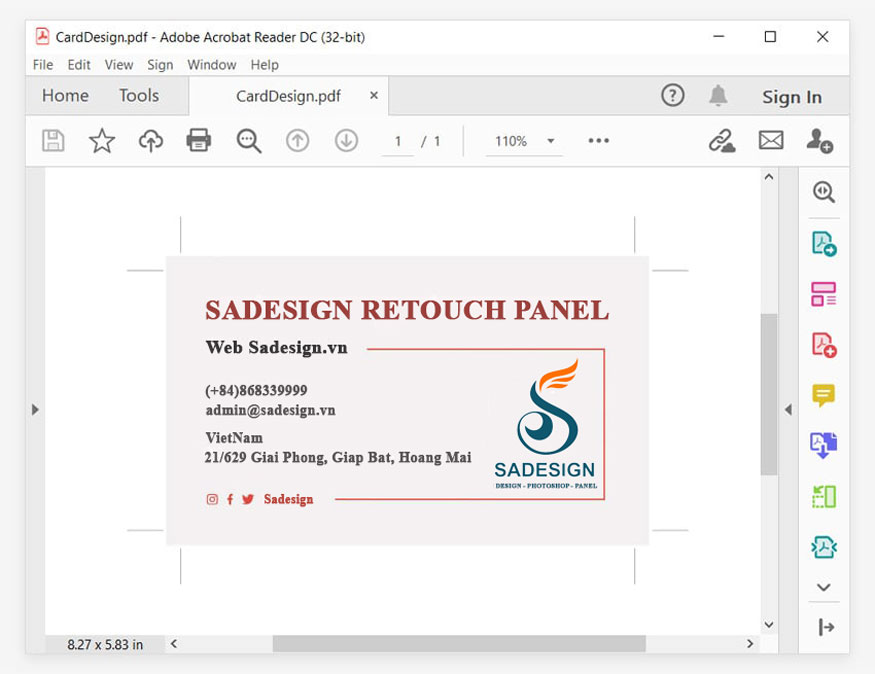Open zoom level dropdown

551,141
